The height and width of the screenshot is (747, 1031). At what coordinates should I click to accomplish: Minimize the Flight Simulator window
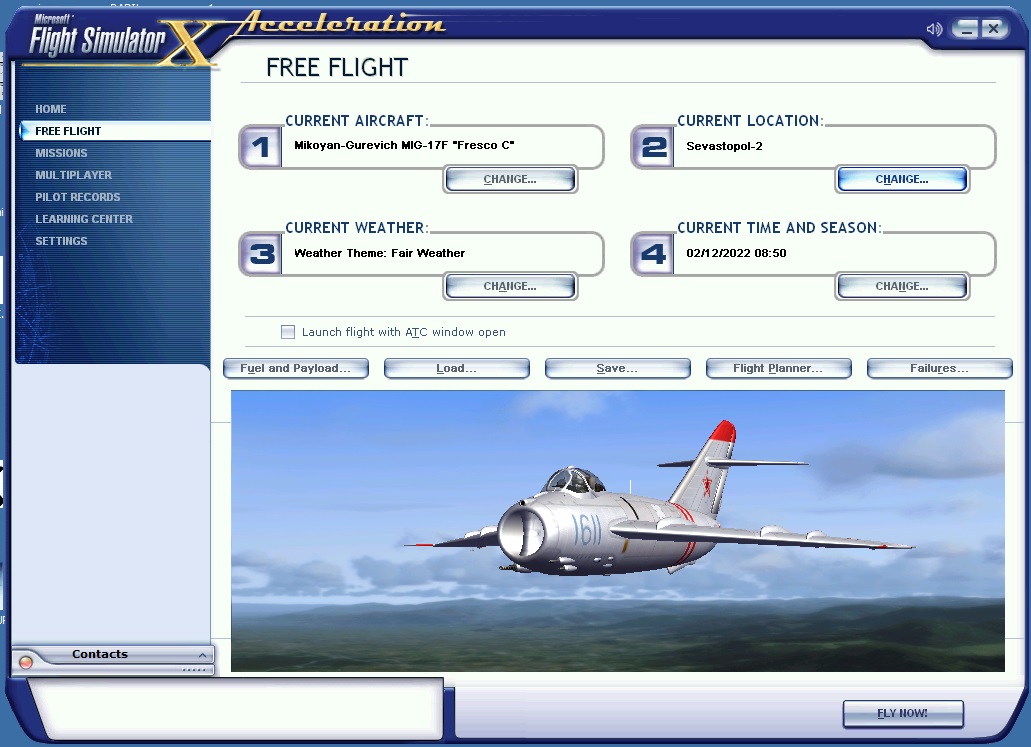(965, 28)
